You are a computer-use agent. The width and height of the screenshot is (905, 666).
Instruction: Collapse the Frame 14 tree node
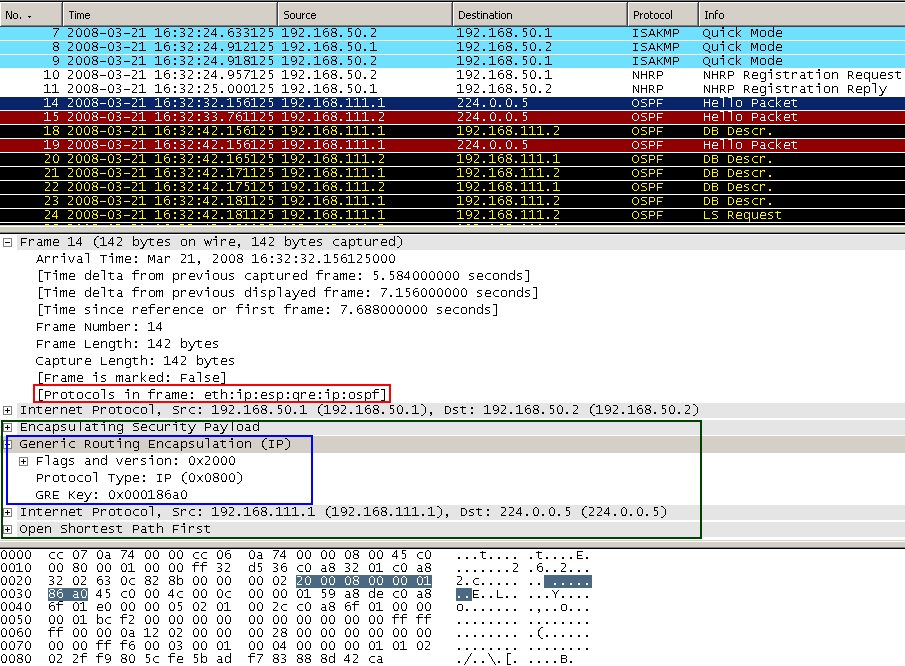point(9,242)
